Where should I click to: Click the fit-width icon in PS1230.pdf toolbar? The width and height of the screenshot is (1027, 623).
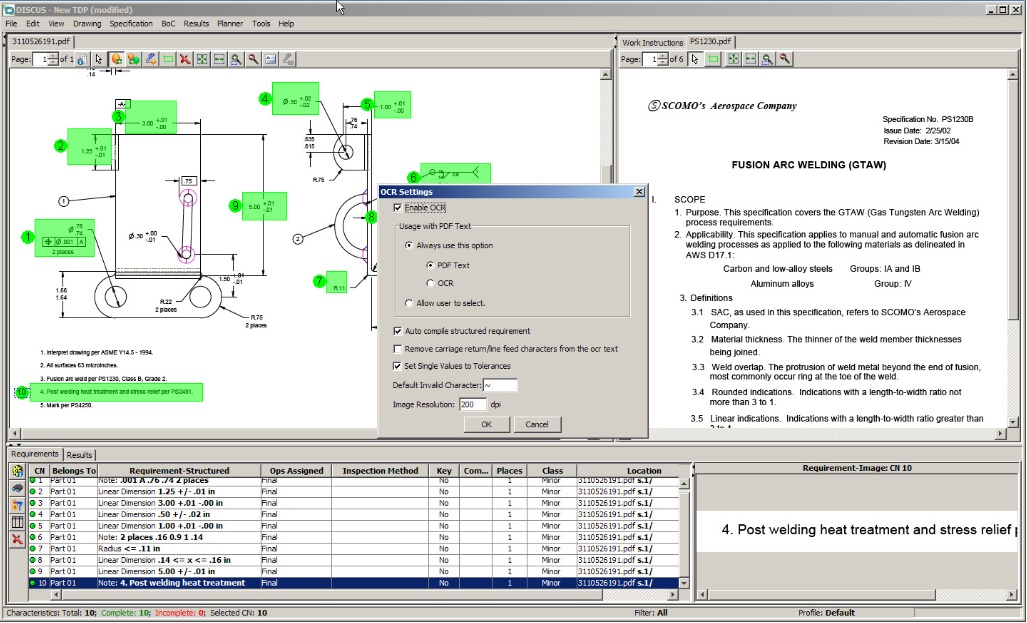tap(750, 60)
